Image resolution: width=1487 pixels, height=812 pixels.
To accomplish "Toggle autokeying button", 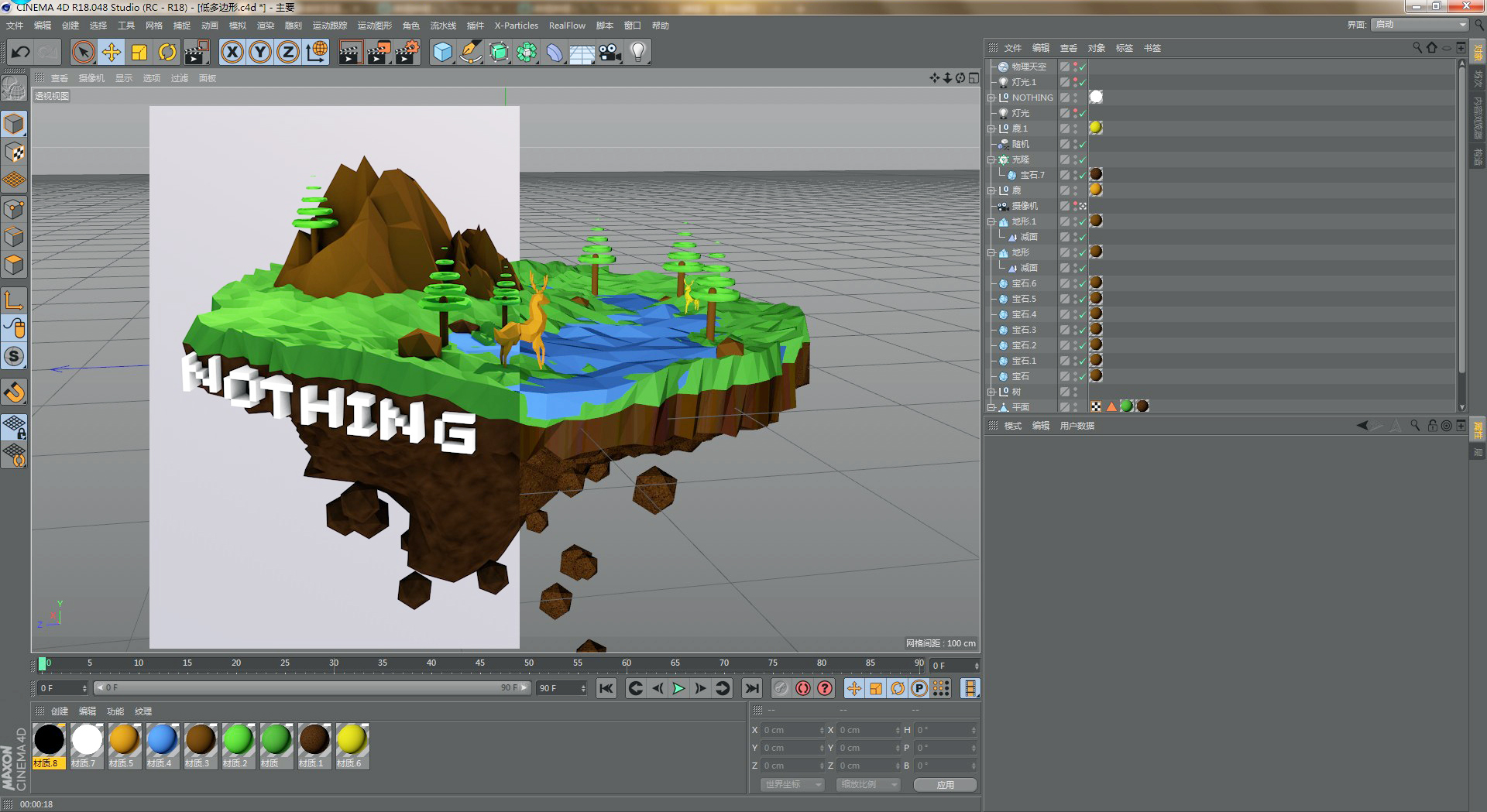I will point(803,688).
